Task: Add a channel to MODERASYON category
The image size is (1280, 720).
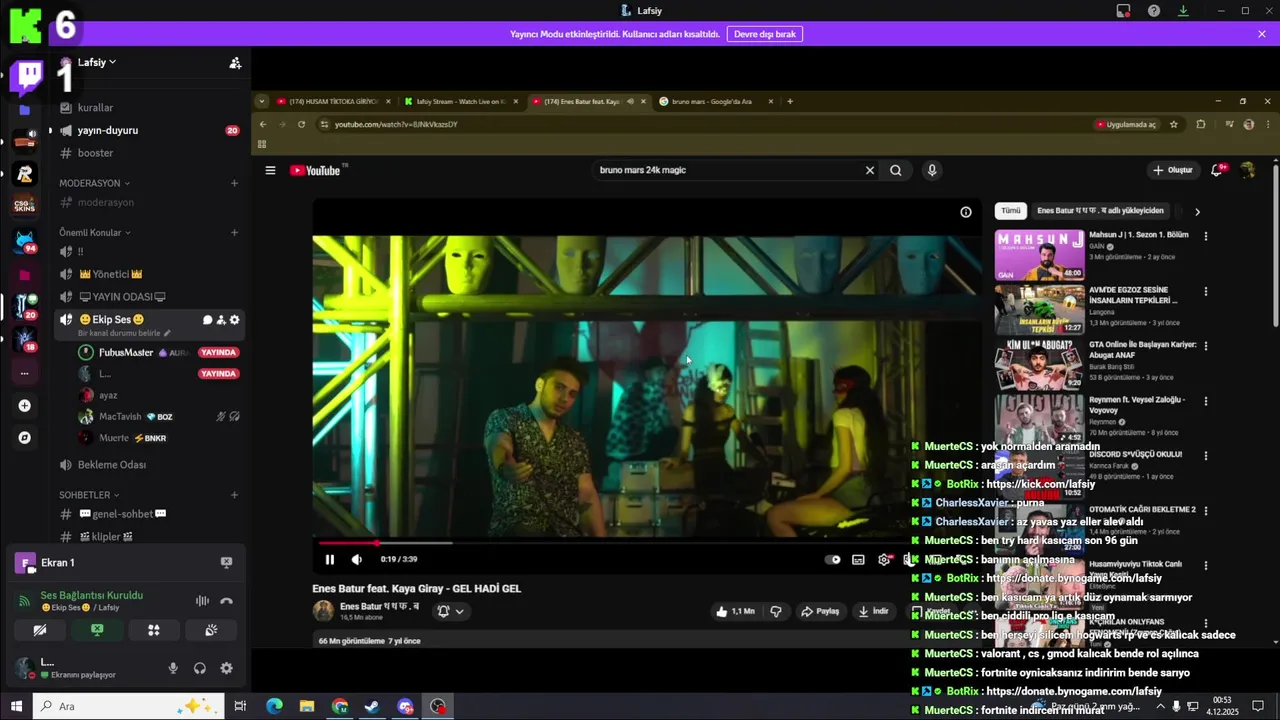Action: click(235, 183)
